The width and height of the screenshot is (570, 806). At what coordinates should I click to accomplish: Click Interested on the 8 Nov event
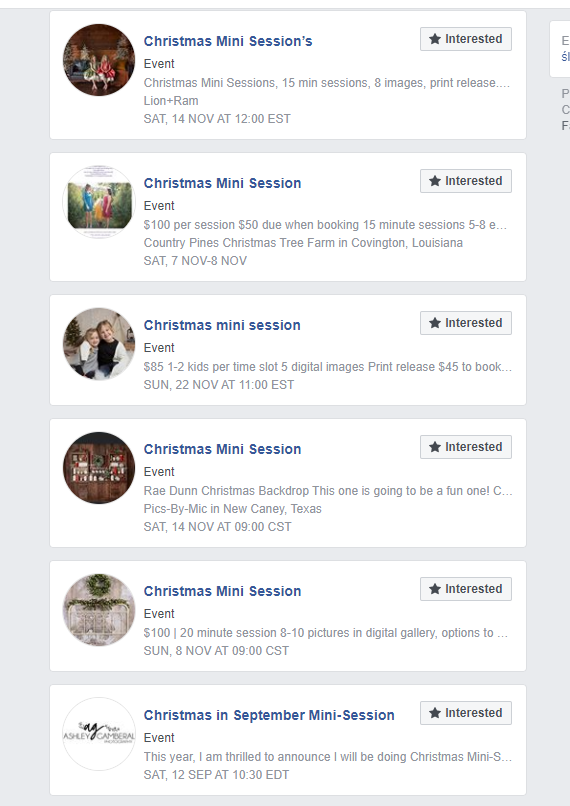(466, 589)
